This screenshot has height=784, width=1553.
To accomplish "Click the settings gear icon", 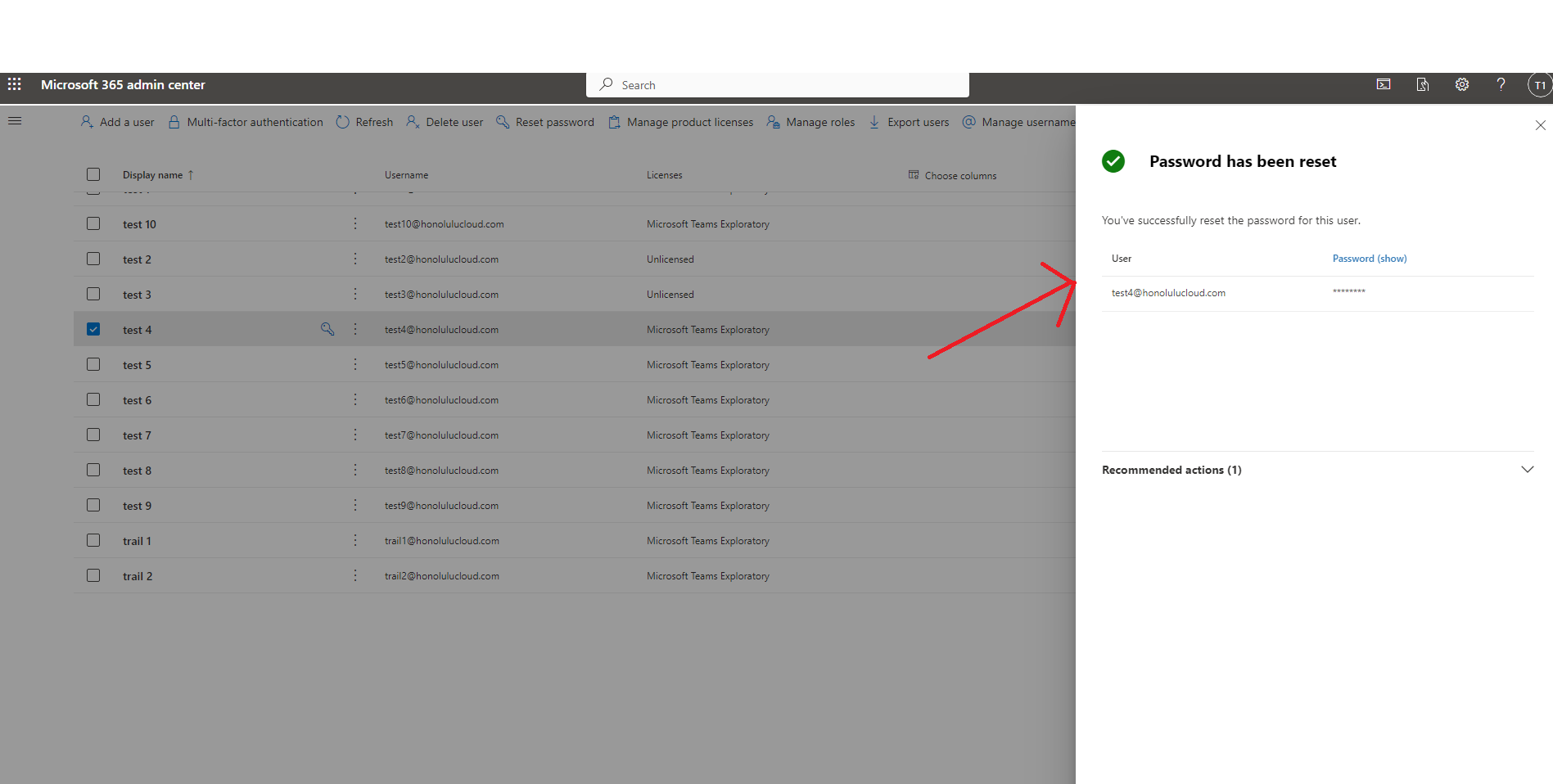I will (1461, 84).
